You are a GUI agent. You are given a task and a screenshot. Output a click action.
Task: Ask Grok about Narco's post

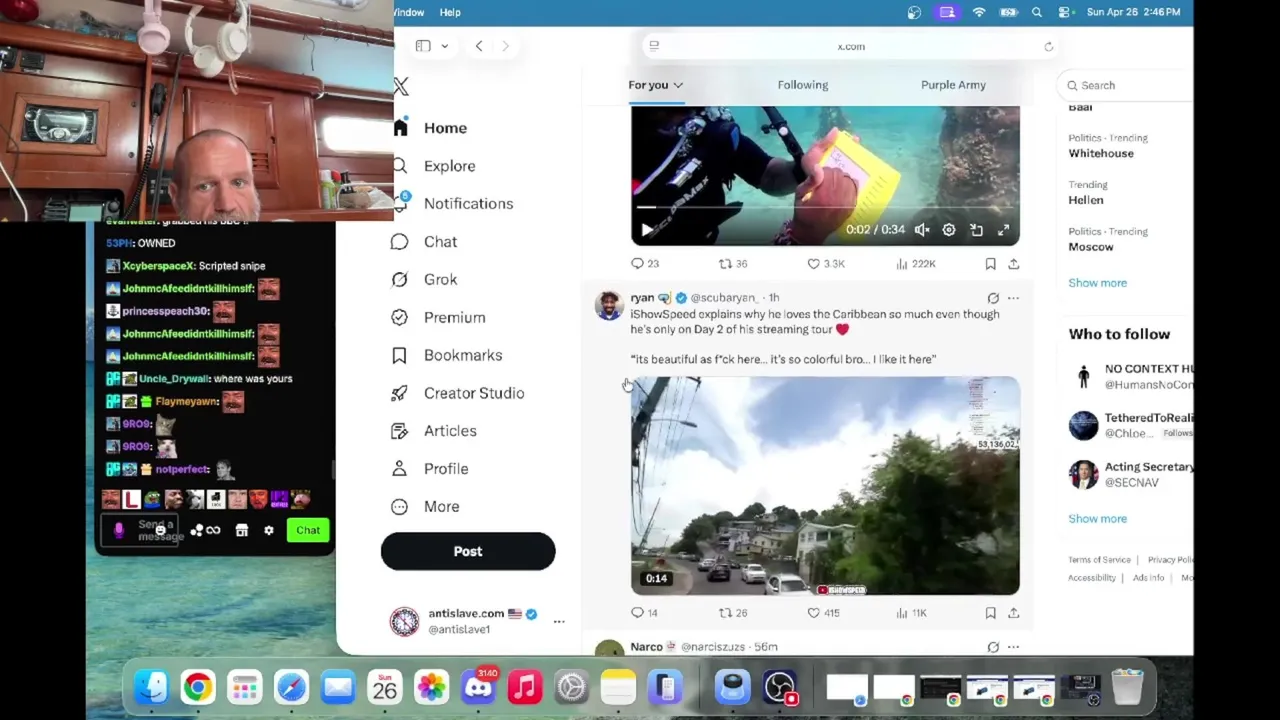(993, 647)
